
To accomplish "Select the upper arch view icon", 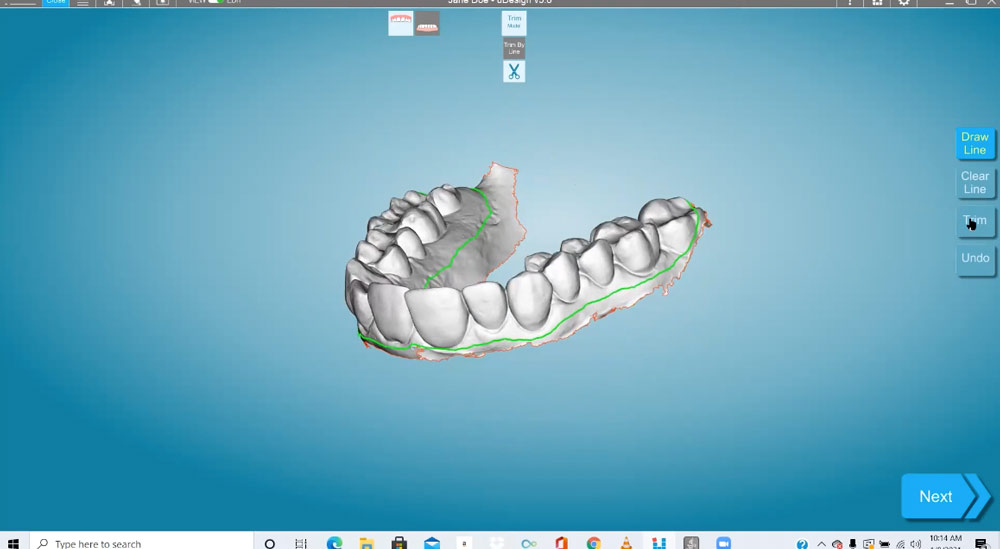I will click(400, 23).
